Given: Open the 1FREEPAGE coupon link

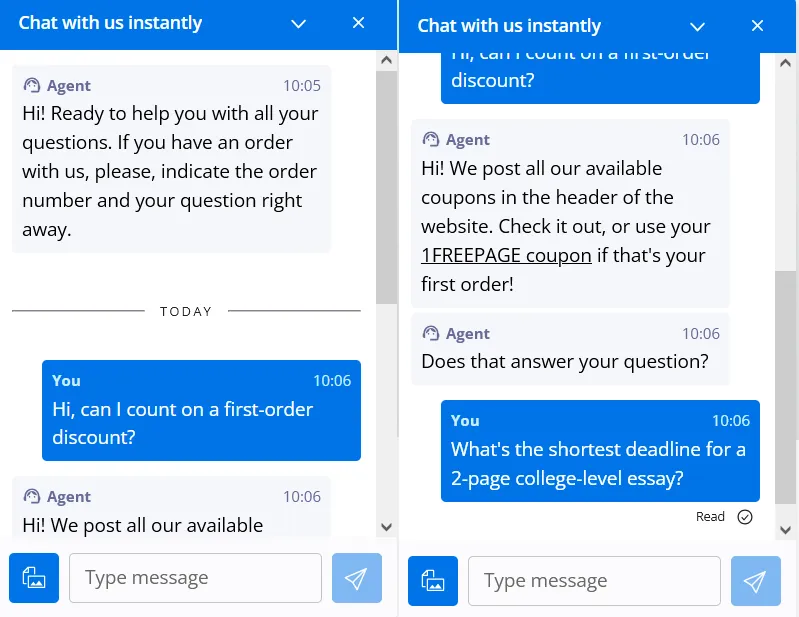Looking at the screenshot, I should tap(506, 255).
